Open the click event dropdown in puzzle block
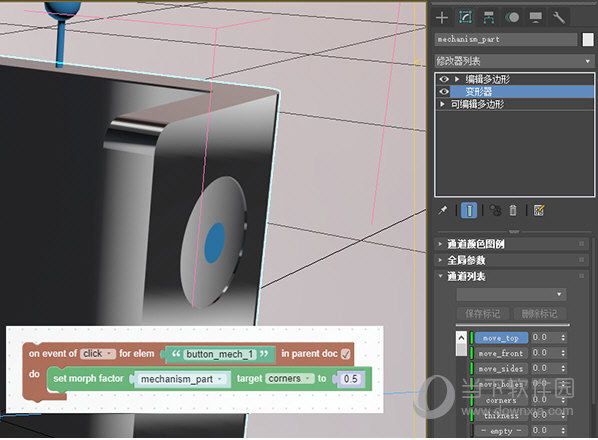The width and height of the screenshot is (598, 440). (x=98, y=354)
